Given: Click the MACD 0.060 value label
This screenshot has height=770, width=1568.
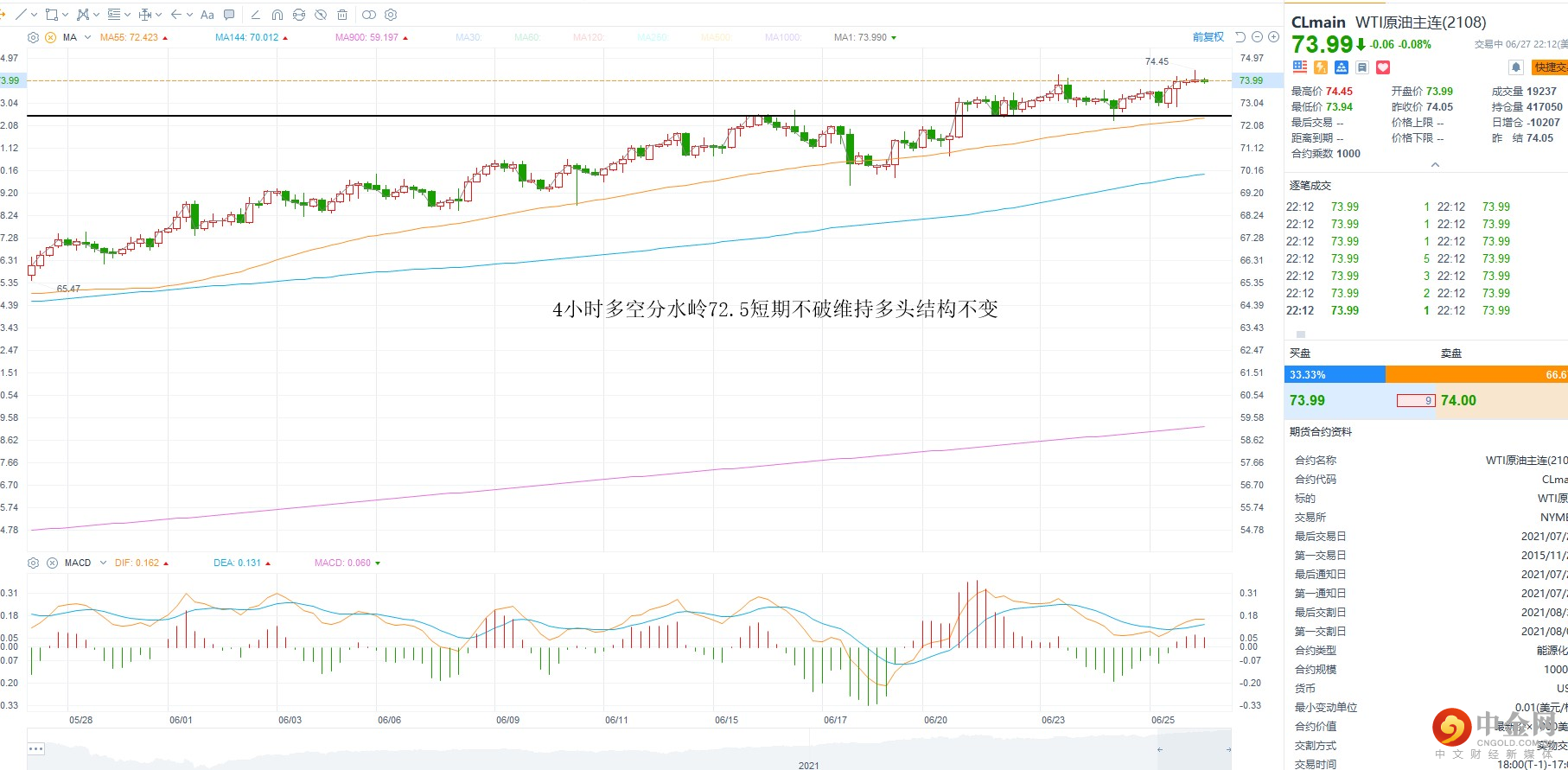Looking at the screenshot, I should [342, 563].
